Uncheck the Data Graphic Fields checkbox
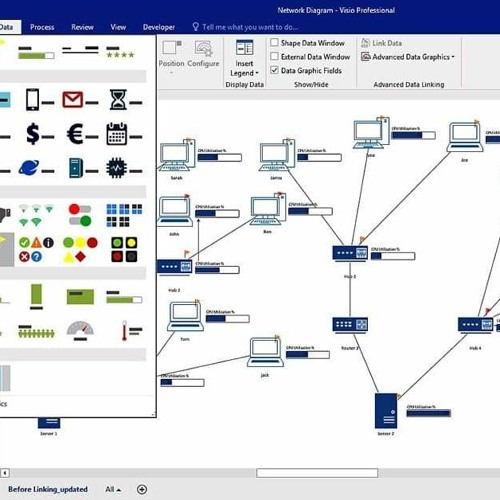Viewport: 500px width, 500px height. tap(274, 70)
